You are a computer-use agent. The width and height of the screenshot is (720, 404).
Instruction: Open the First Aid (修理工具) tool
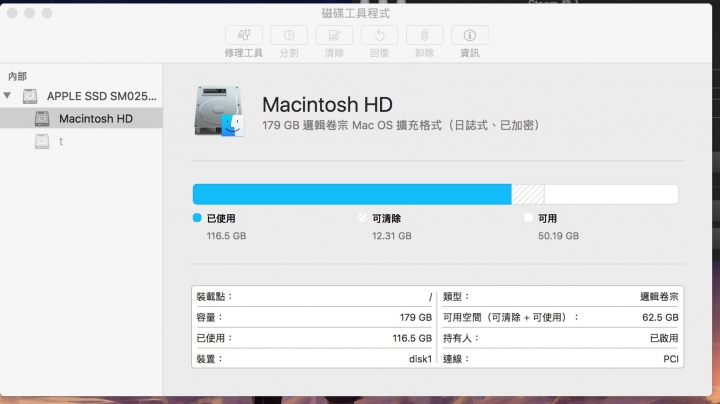click(x=244, y=35)
